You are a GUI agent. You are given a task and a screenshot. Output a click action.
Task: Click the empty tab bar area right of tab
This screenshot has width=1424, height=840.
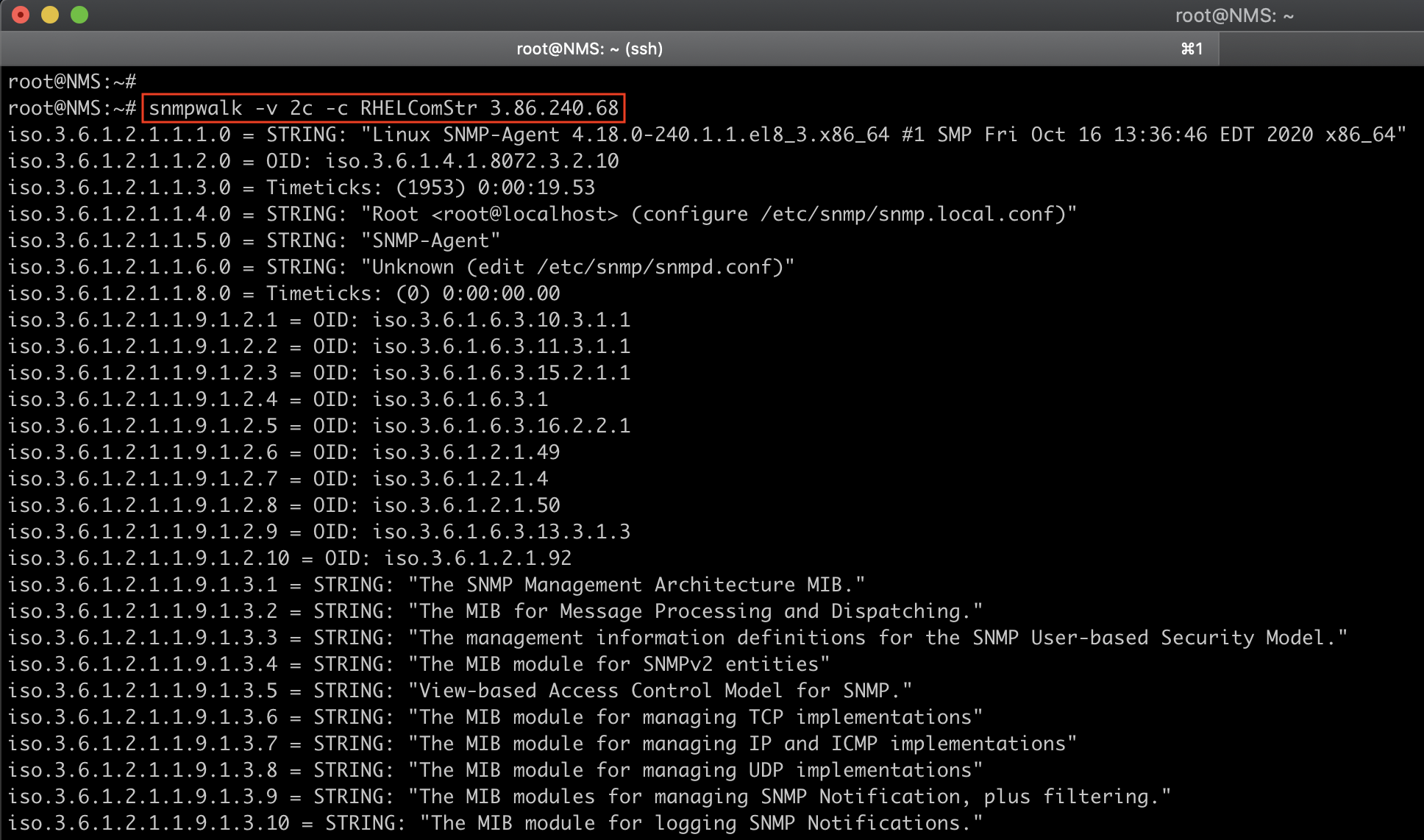[1320, 49]
